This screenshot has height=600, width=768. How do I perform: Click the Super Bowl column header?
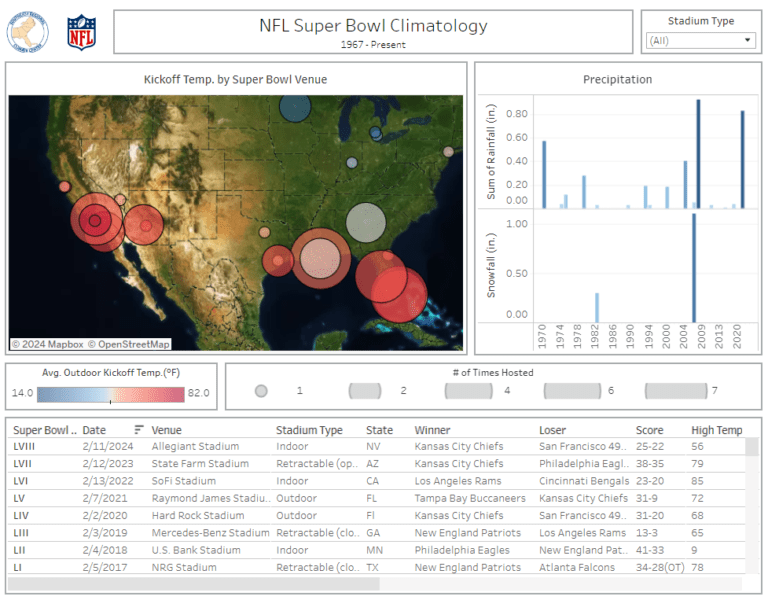45,430
